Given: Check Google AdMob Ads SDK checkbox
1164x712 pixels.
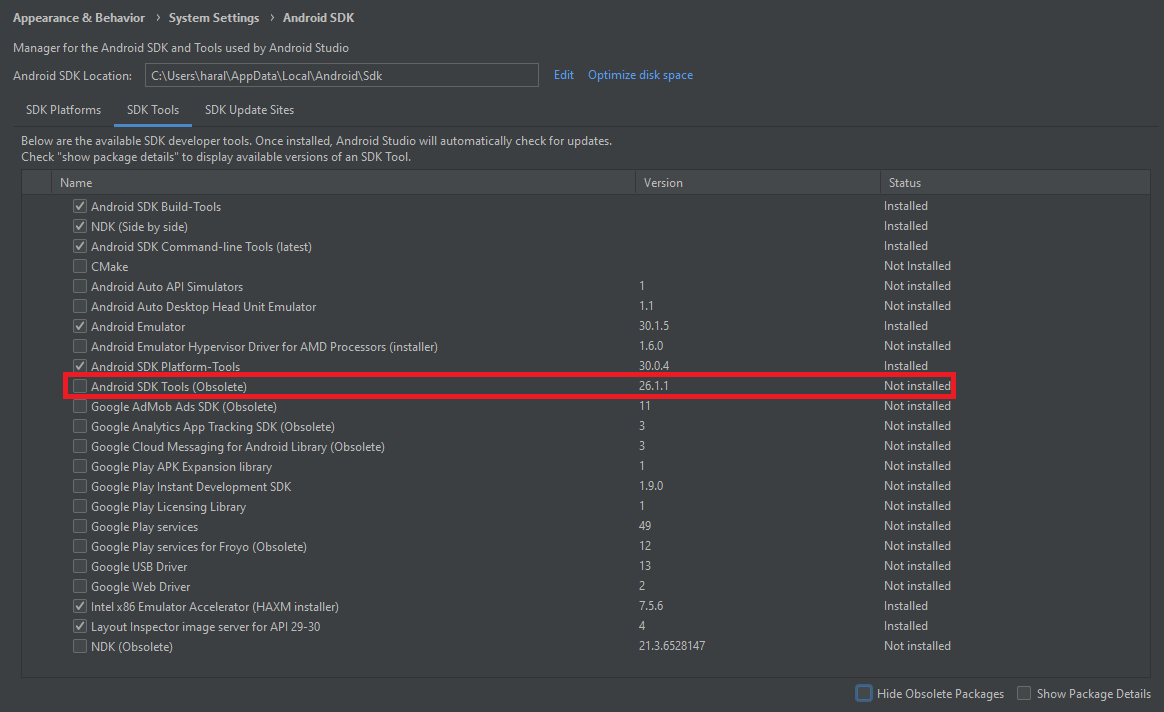Looking at the screenshot, I should 80,406.
